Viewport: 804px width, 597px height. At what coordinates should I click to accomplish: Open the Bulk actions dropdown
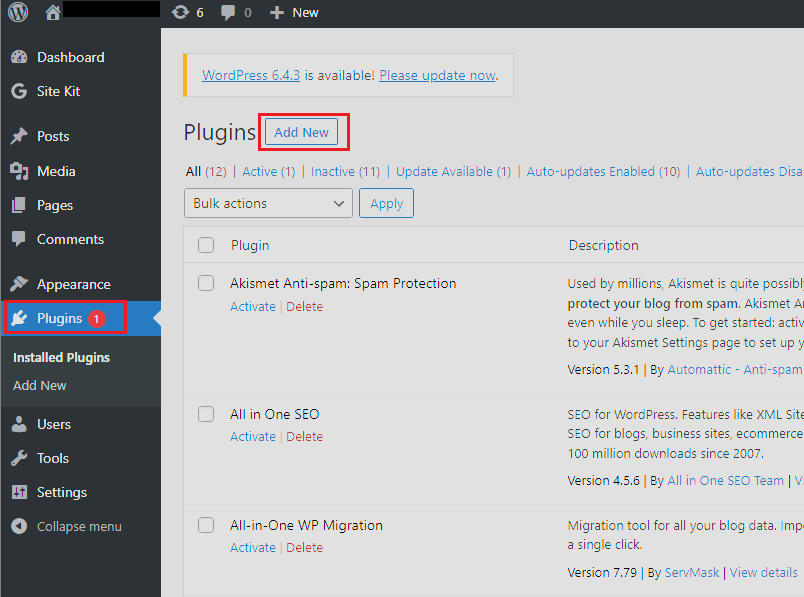coord(268,203)
